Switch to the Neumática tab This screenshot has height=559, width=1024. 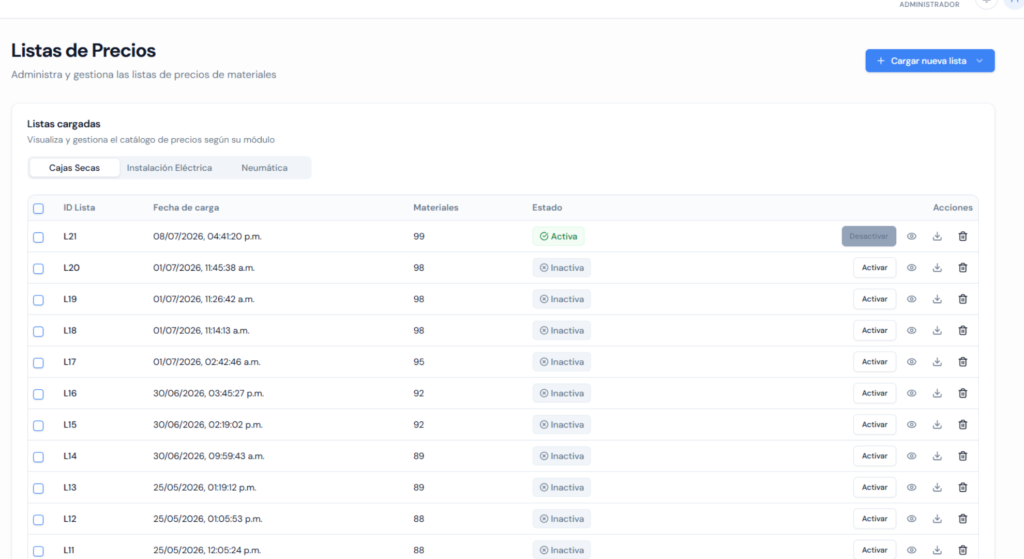click(264, 168)
